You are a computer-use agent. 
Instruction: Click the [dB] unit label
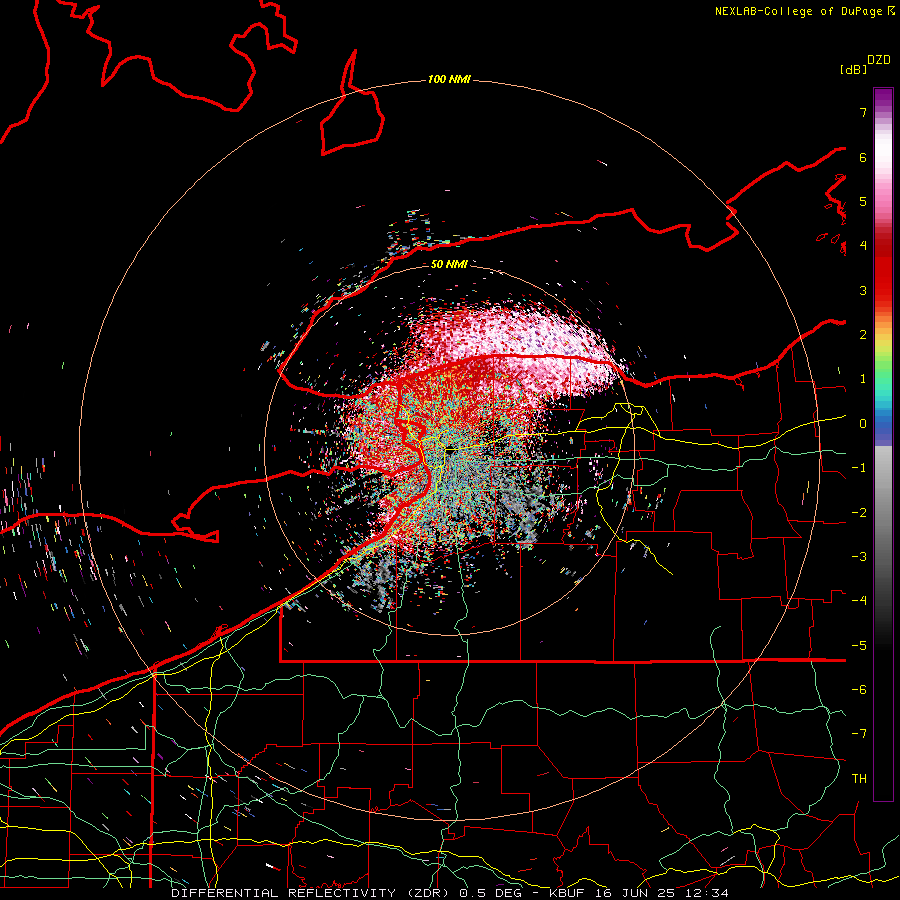(x=853, y=69)
